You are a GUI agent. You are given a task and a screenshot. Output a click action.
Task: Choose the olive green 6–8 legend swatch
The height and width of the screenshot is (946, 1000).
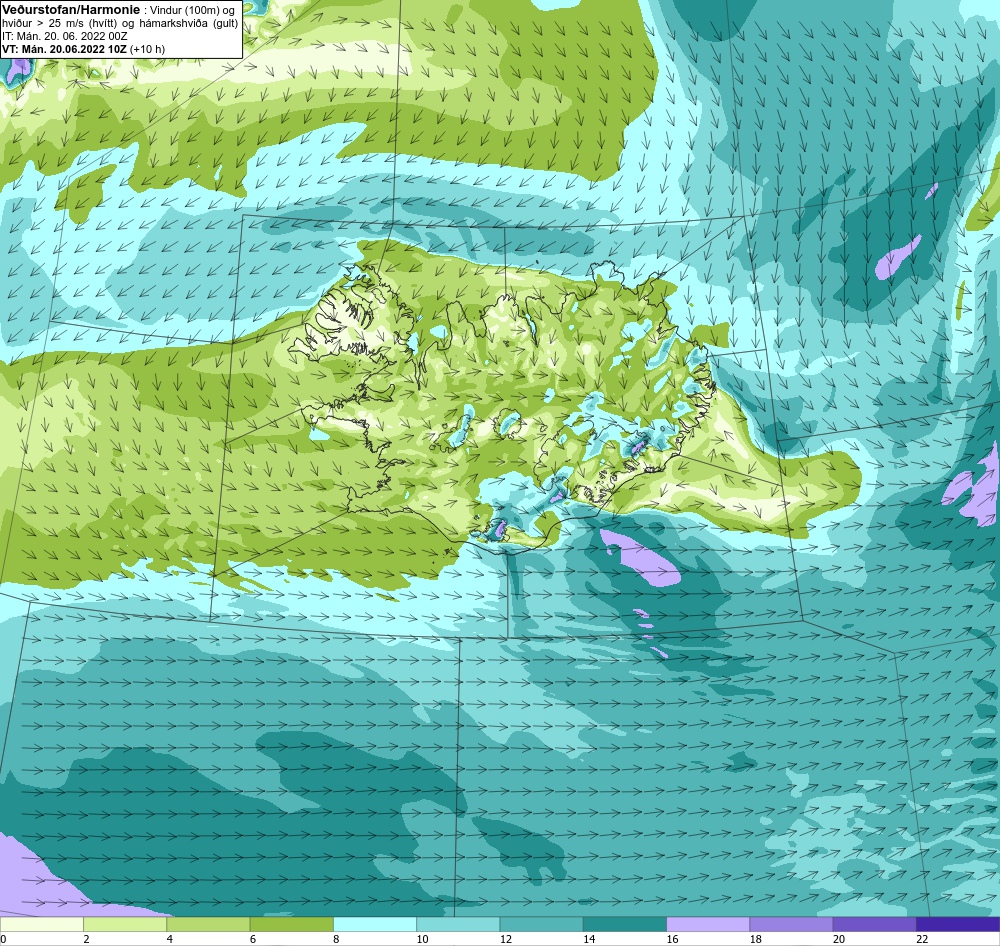coord(291,924)
